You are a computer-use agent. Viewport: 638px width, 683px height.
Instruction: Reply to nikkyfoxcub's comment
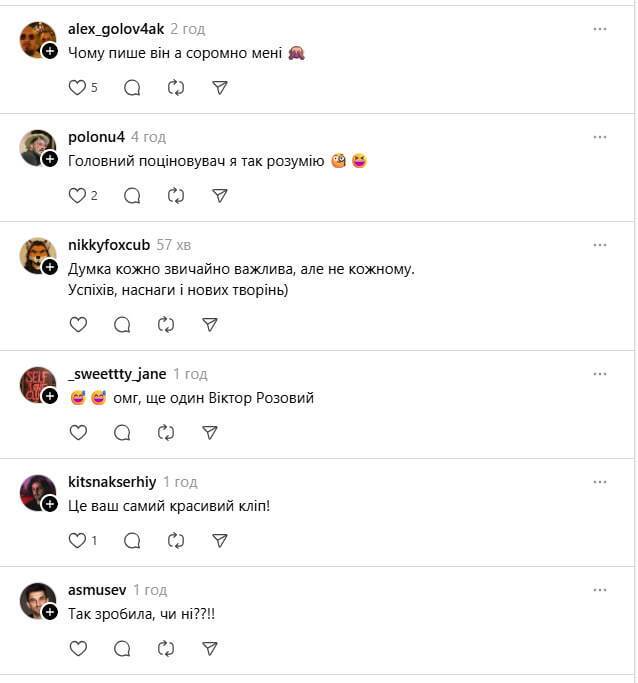[x=122, y=324]
